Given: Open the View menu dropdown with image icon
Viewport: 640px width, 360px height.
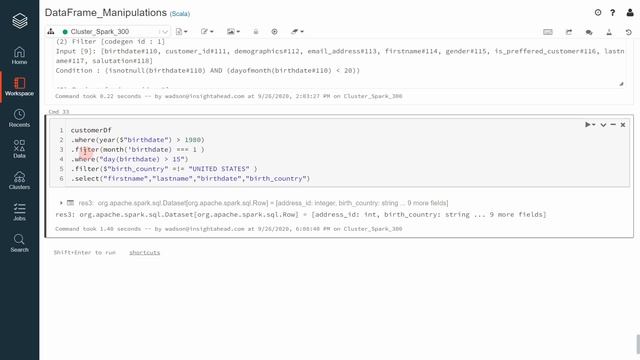Looking at the screenshot, I should [x=233, y=31].
